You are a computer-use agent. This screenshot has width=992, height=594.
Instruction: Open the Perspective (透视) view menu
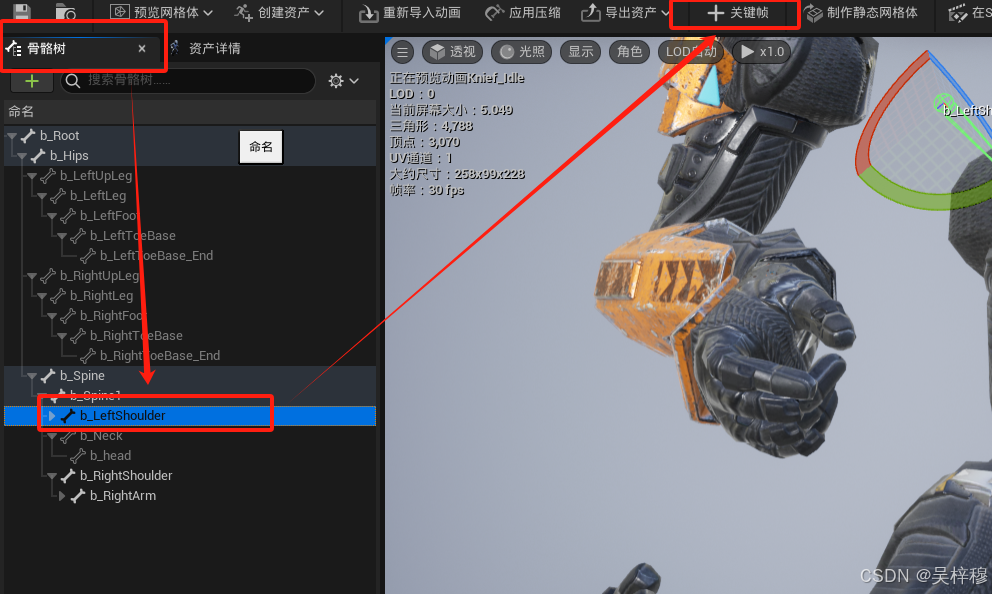(452, 52)
